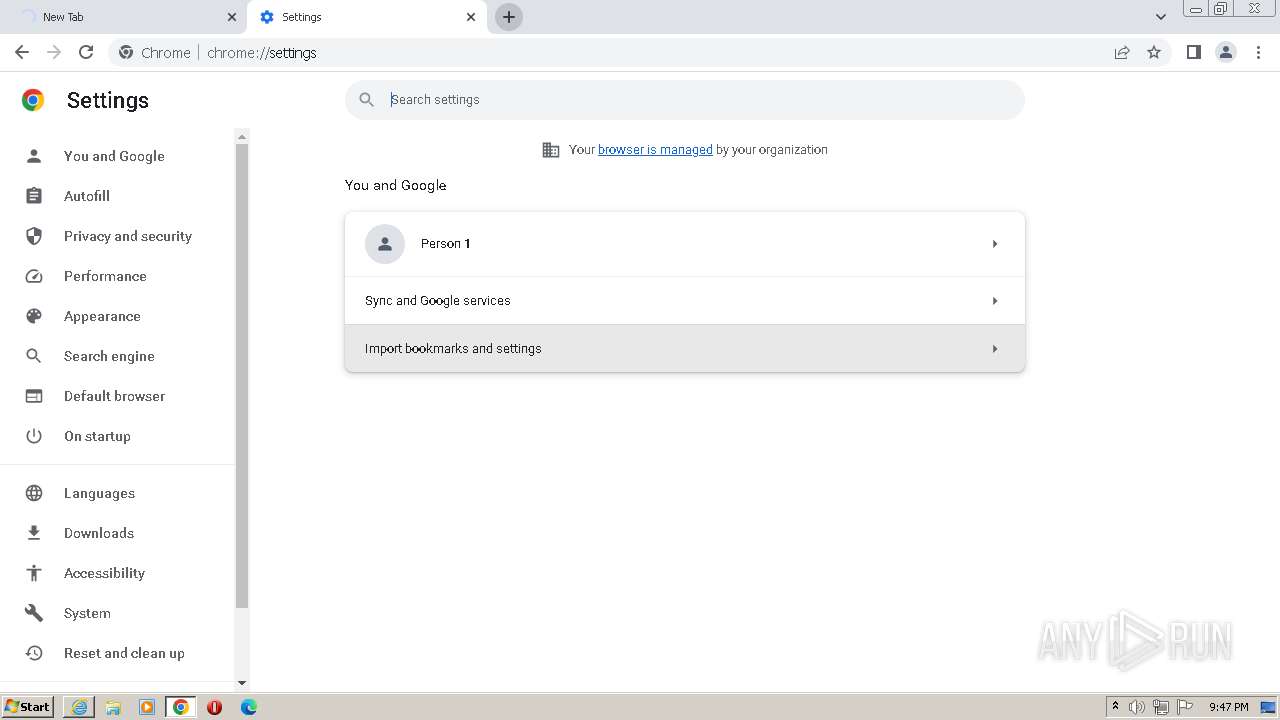Show hidden tray icons arrow
The width and height of the screenshot is (1280, 720).
click(1115, 707)
